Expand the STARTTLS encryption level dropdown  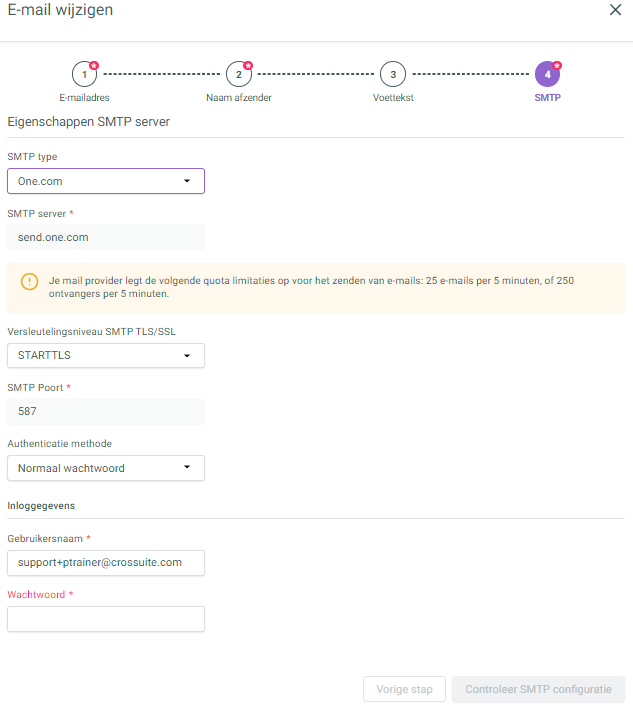click(x=106, y=355)
